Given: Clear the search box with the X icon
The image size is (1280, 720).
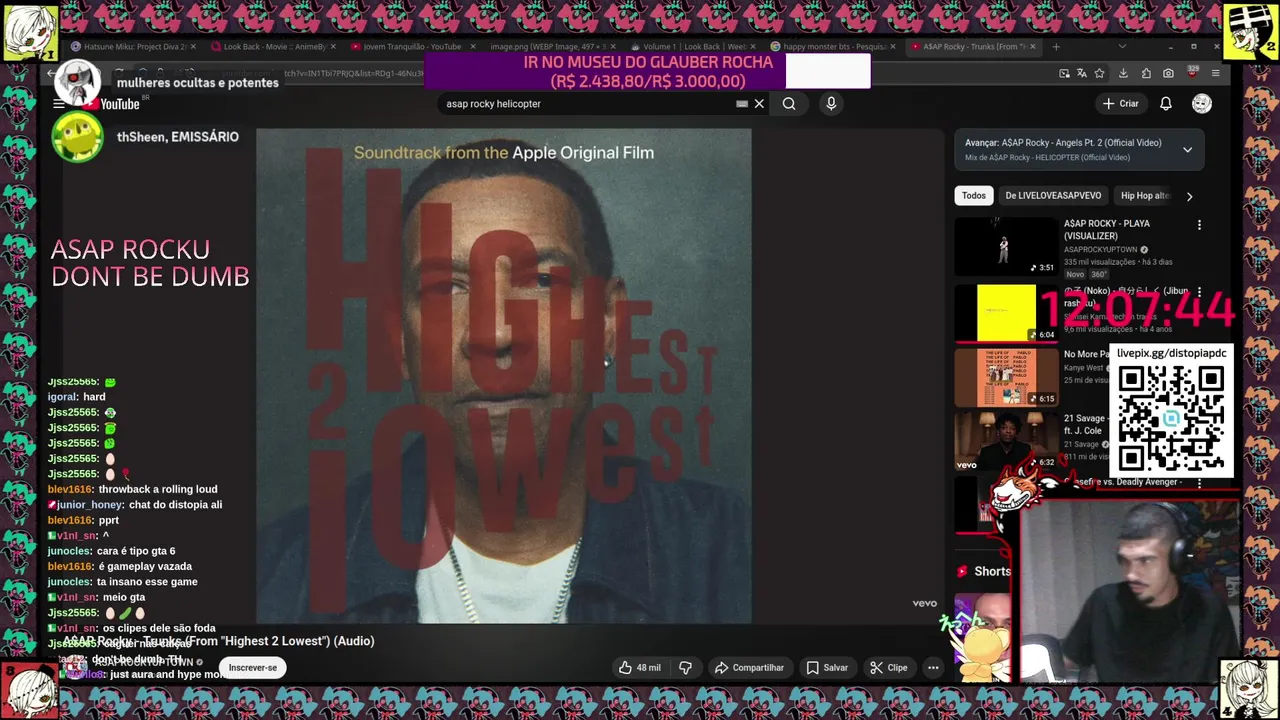Looking at the screenshot, I should 759,103.
